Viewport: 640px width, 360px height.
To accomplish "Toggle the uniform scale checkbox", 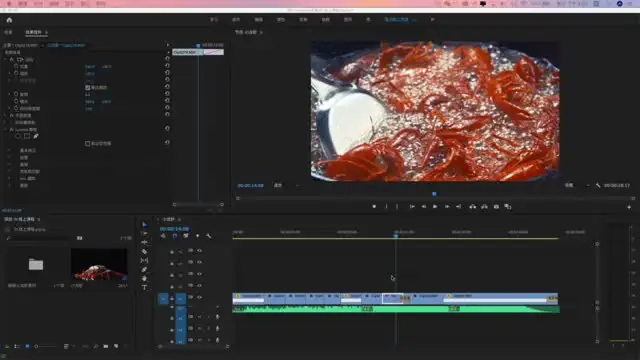I will [87, 87].
